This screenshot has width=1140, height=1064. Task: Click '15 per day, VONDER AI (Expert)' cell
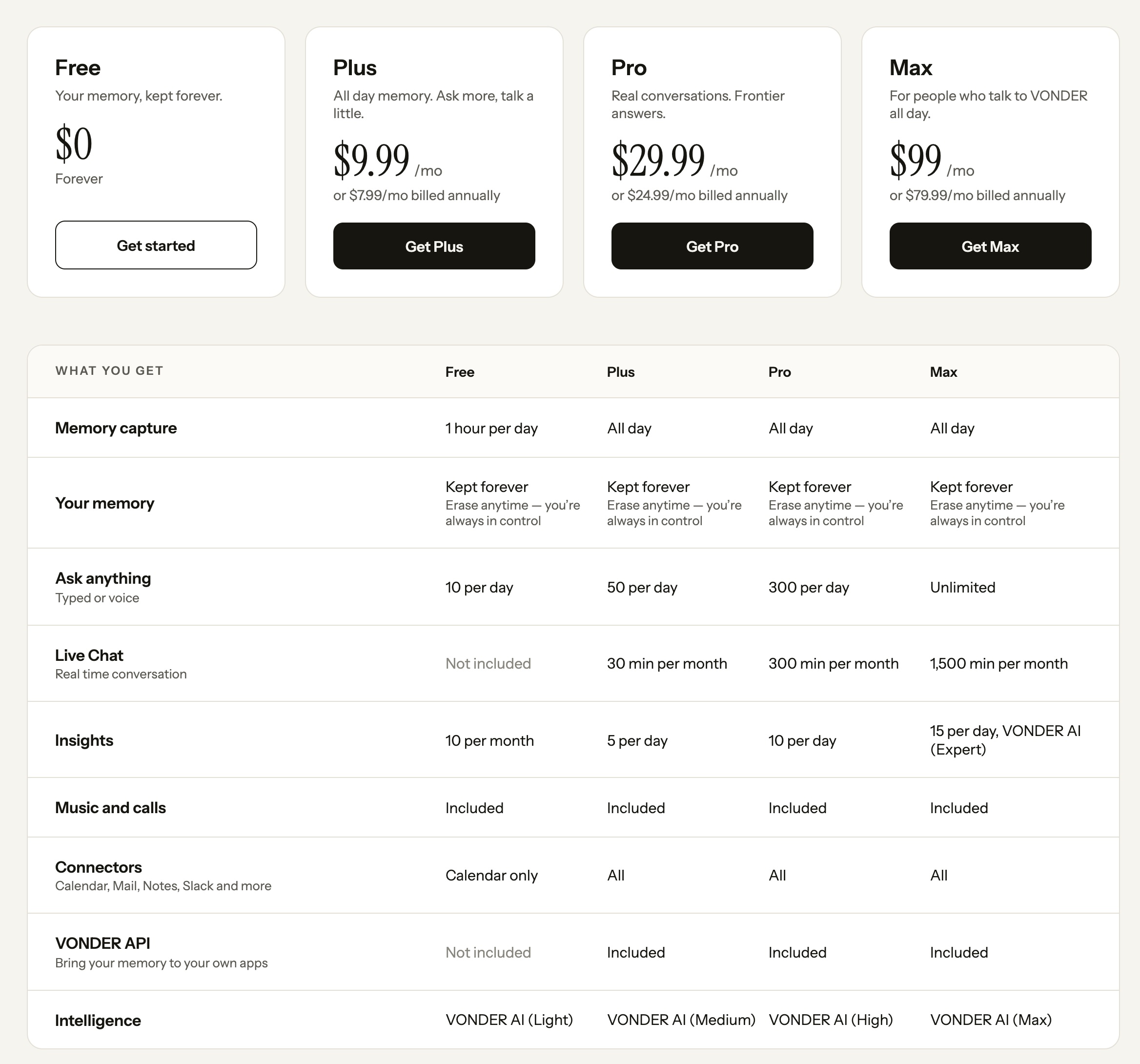coord(1005,740)
